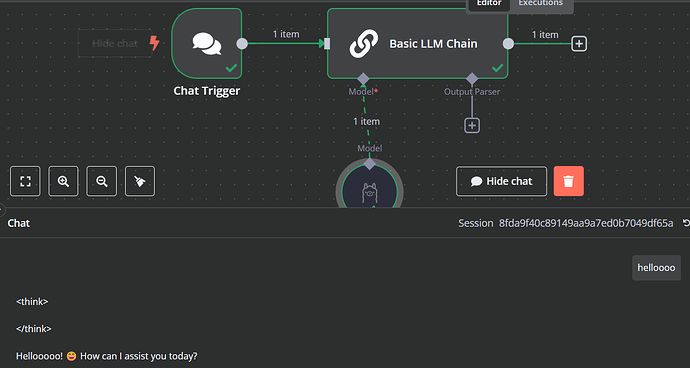Click the faded Hide chat button near the Chat Trigger

click(x=115, y=43)
